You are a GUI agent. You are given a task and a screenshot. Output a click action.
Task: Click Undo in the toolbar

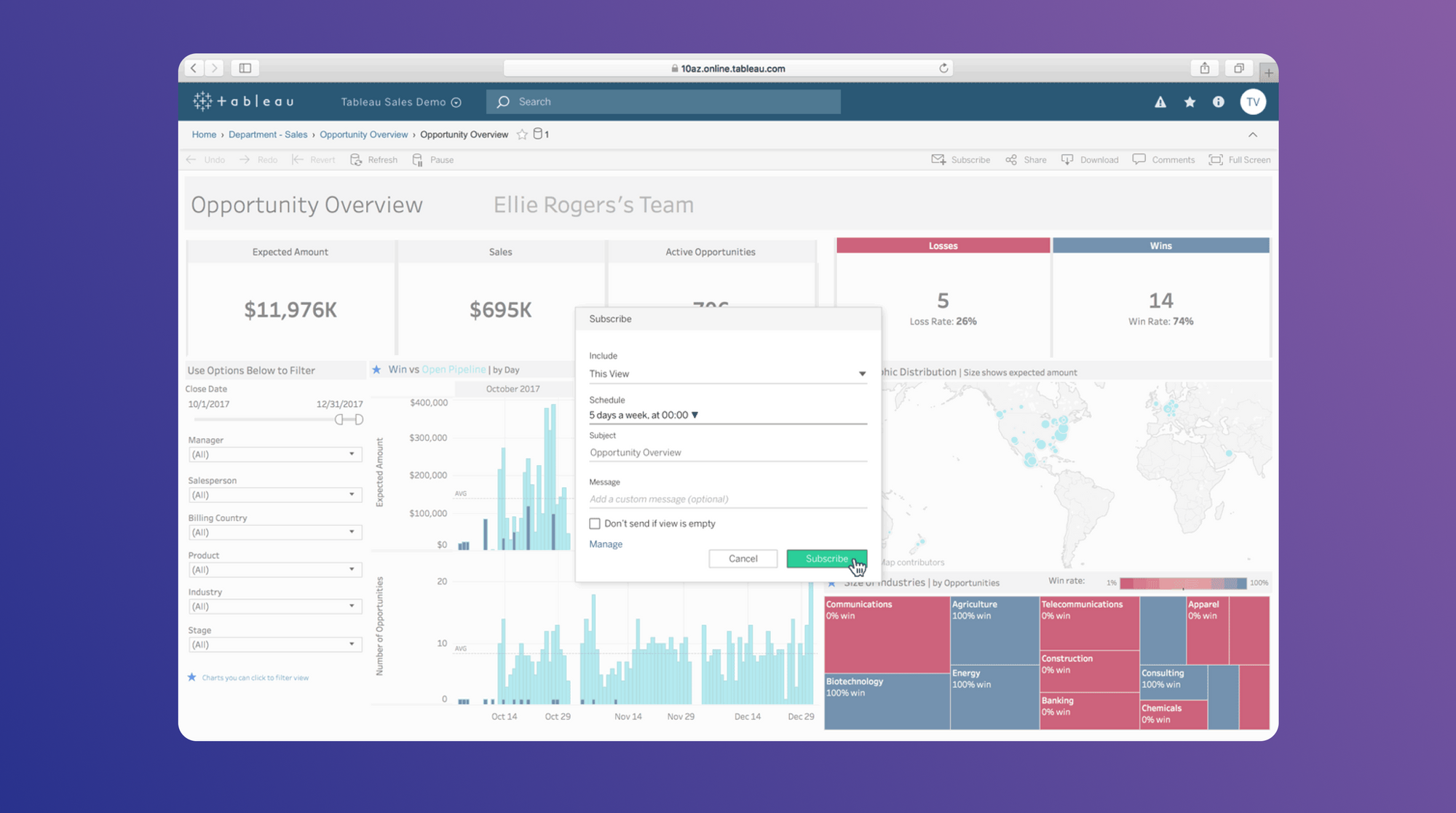pos(206,160)
